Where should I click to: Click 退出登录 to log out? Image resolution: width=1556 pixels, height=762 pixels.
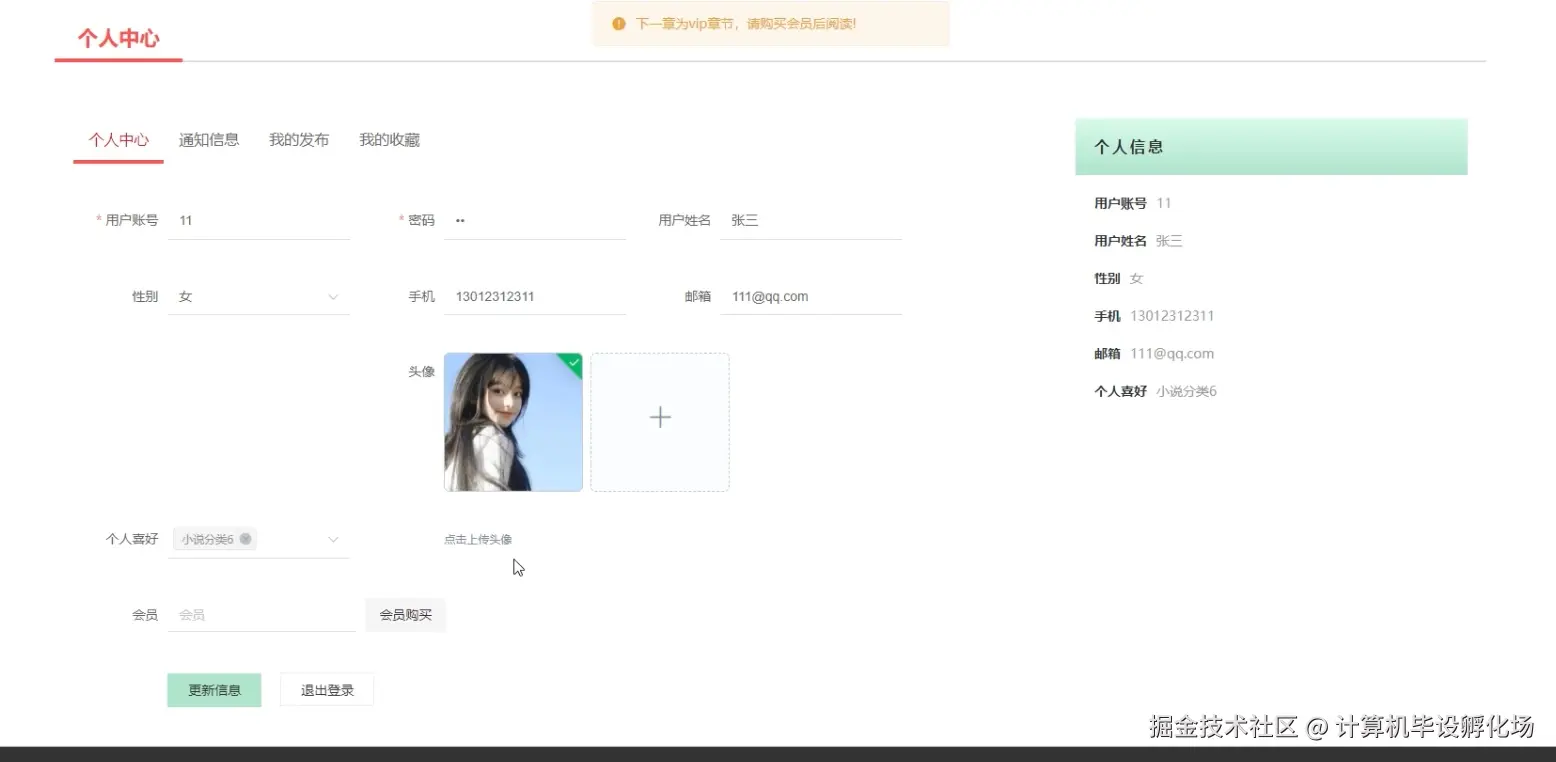point(326,689)
